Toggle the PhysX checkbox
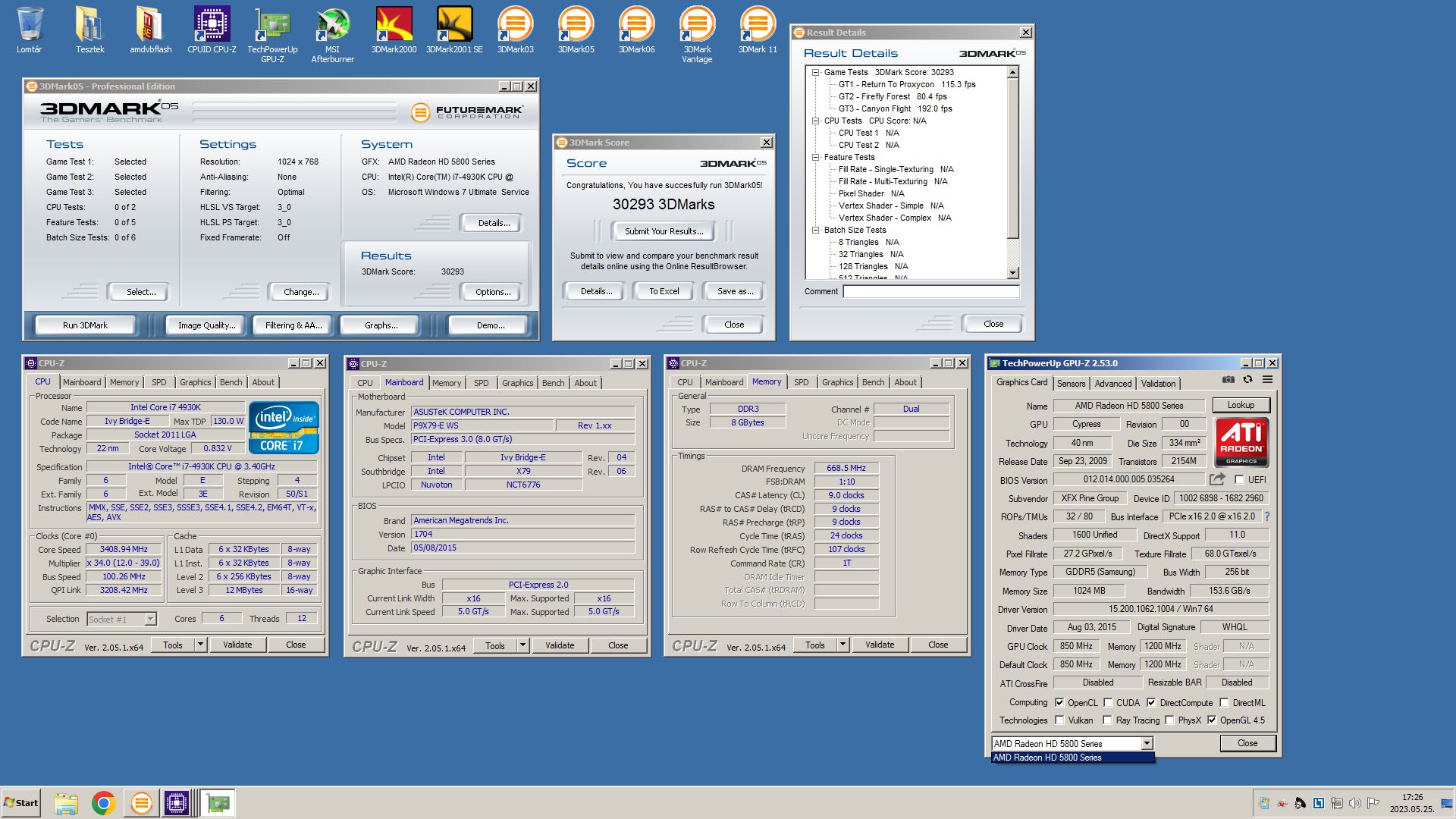The width and height of the screenshot is (1456, 819). 1169,720
